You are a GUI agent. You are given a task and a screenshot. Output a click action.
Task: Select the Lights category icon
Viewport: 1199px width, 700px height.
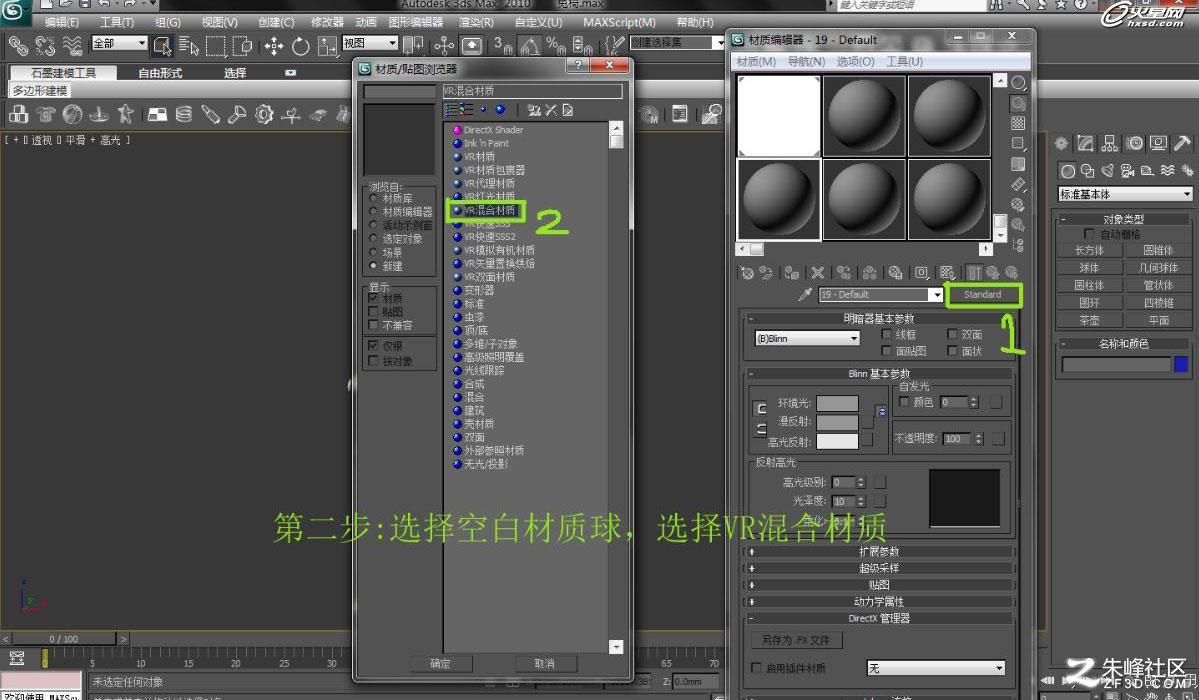[x=1107, y=170]
